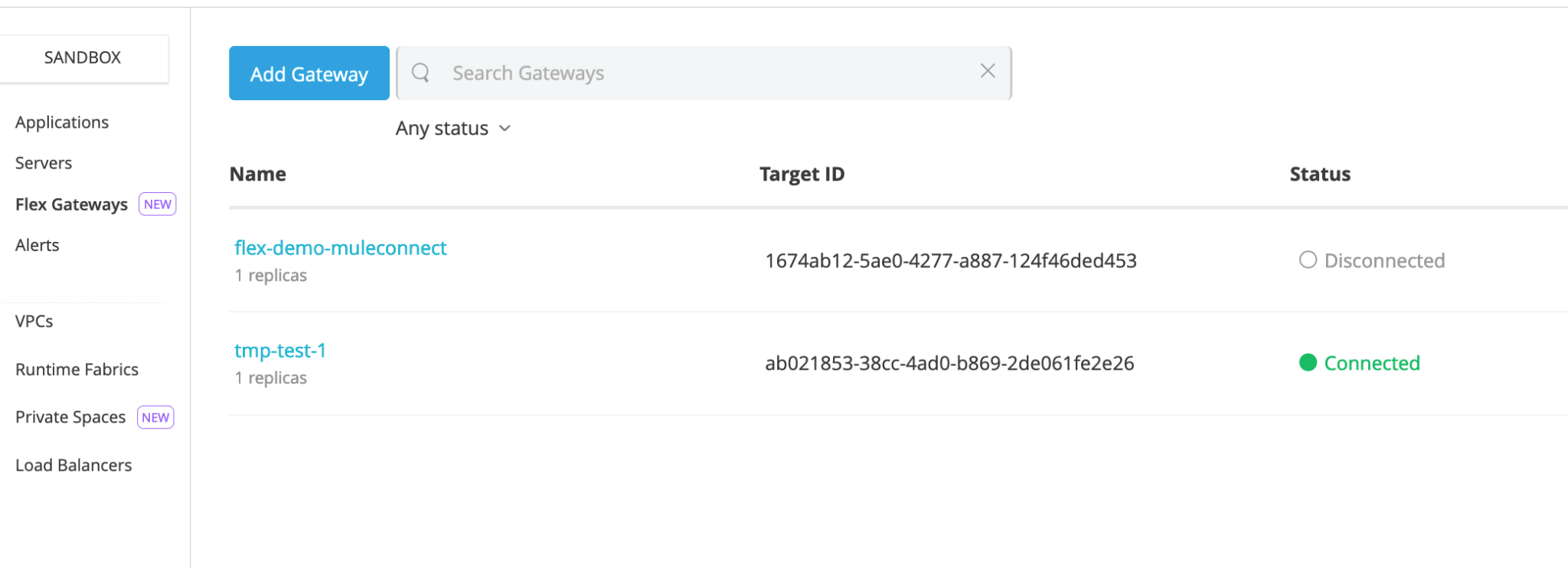Image resolution: width=1568 pixels, height=568 pixels.
Task: Open the flex-demo-muleconnect gateway
Action: (340, 248)
